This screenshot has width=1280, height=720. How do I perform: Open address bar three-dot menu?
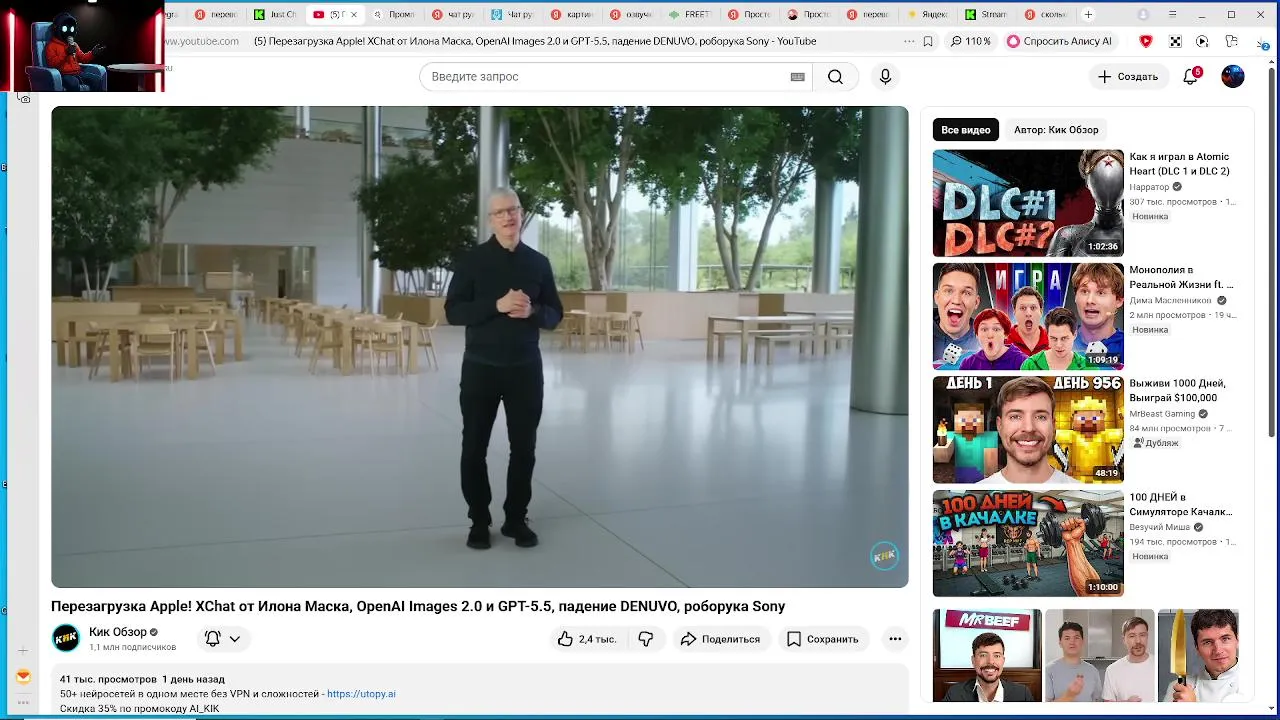[x=908, y=41]
